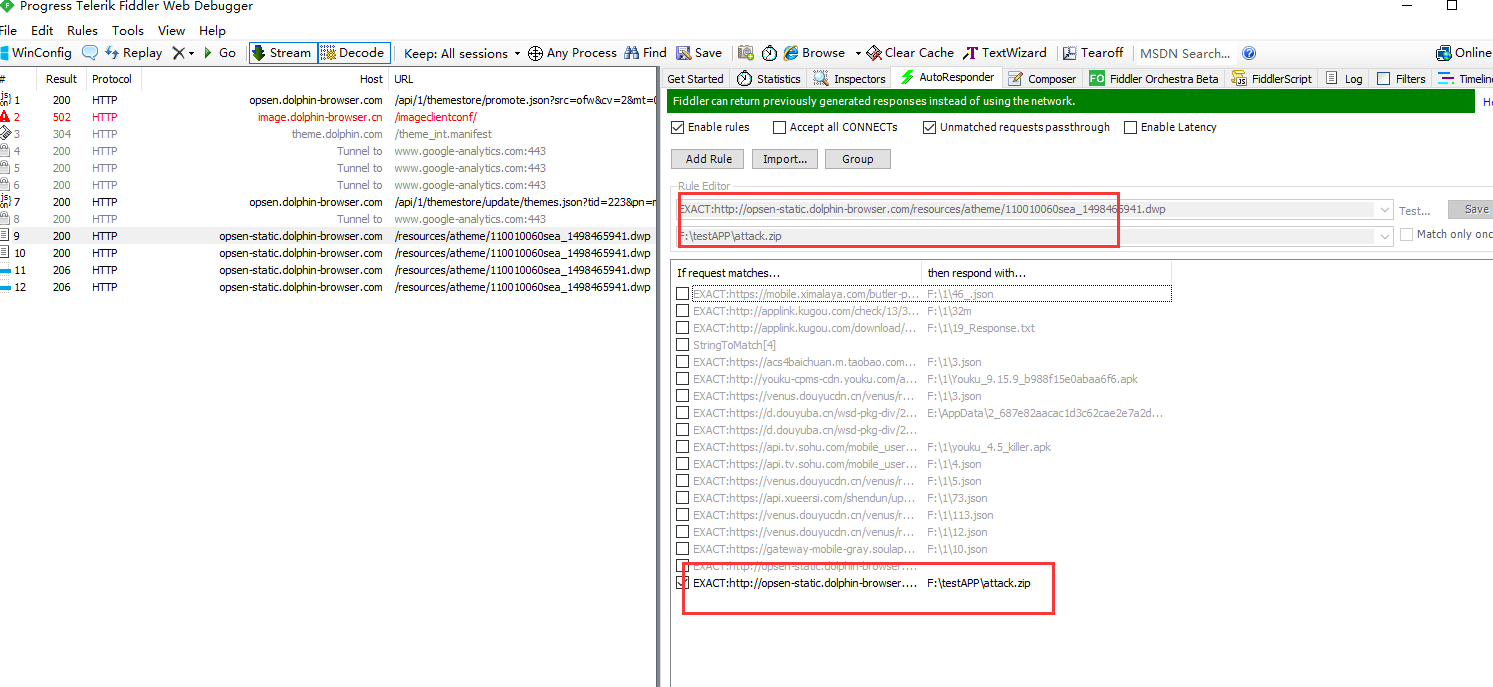This screenshot has height=687, width=1493.
Task: Open the Tools menu
Action: point(128,31)
